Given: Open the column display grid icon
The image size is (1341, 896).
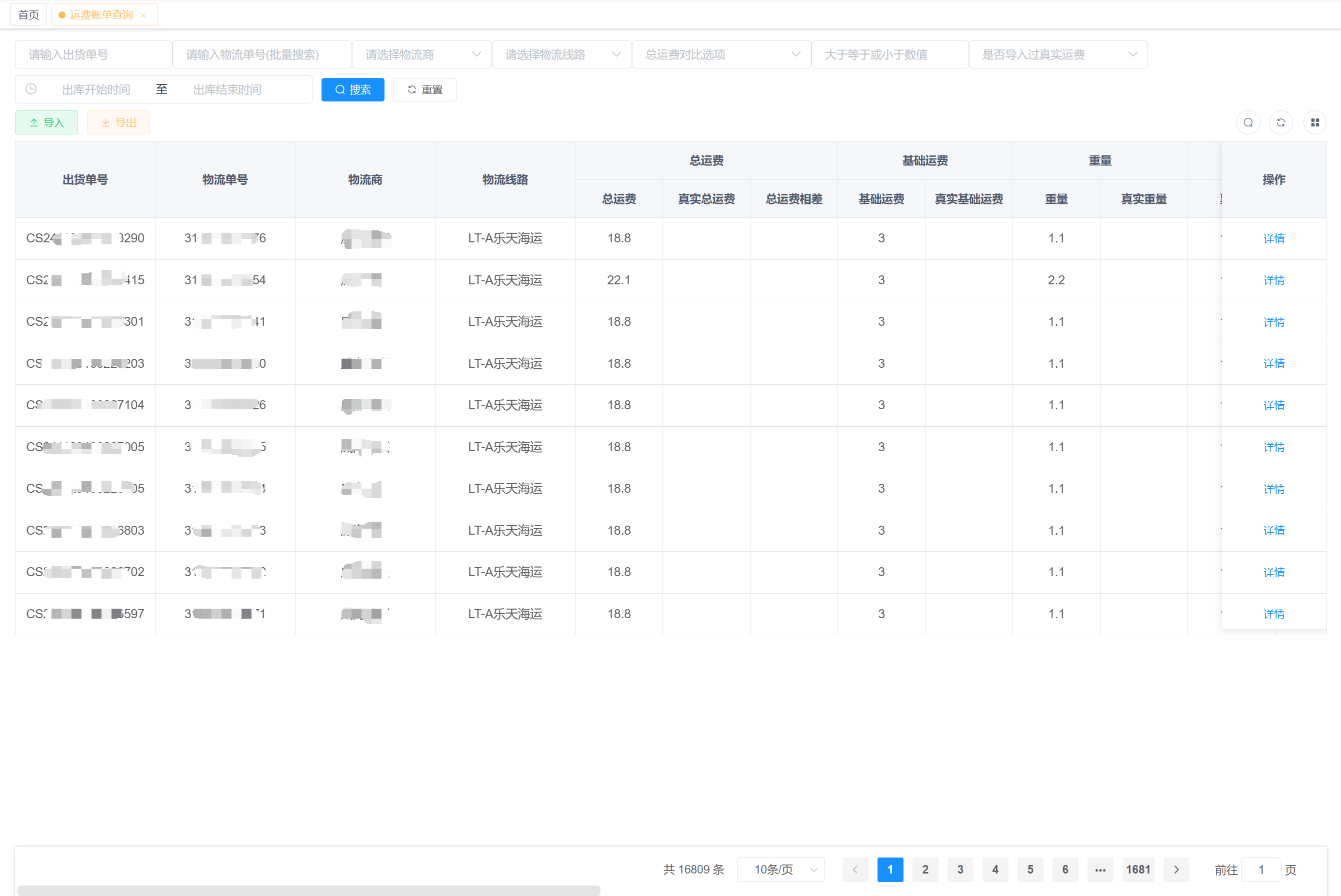Looking at the screenshot, I should pos(1314,122).
